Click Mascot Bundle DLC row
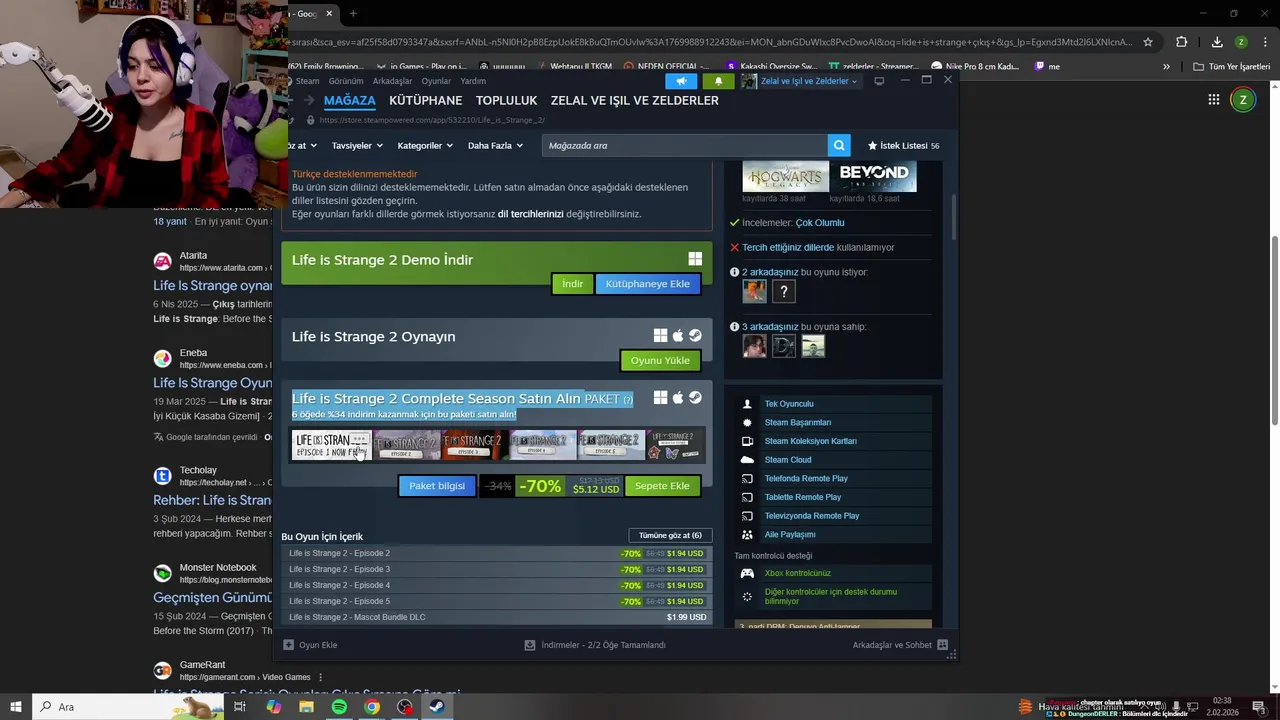This screenshot has height=720, width=1280. click(x=497, y=617)
